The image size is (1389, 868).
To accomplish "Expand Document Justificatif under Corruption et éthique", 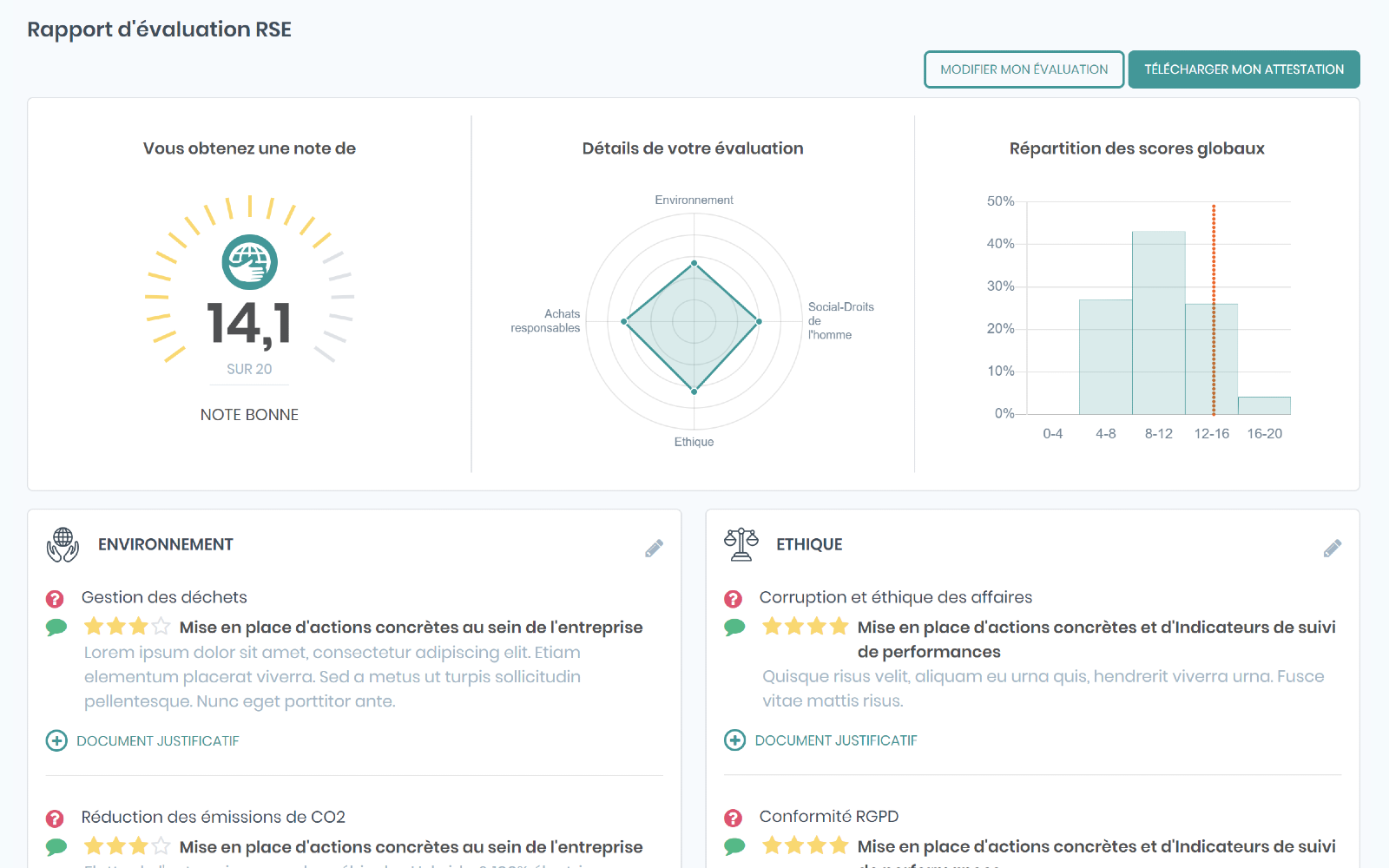I will (x=734, y=740).
